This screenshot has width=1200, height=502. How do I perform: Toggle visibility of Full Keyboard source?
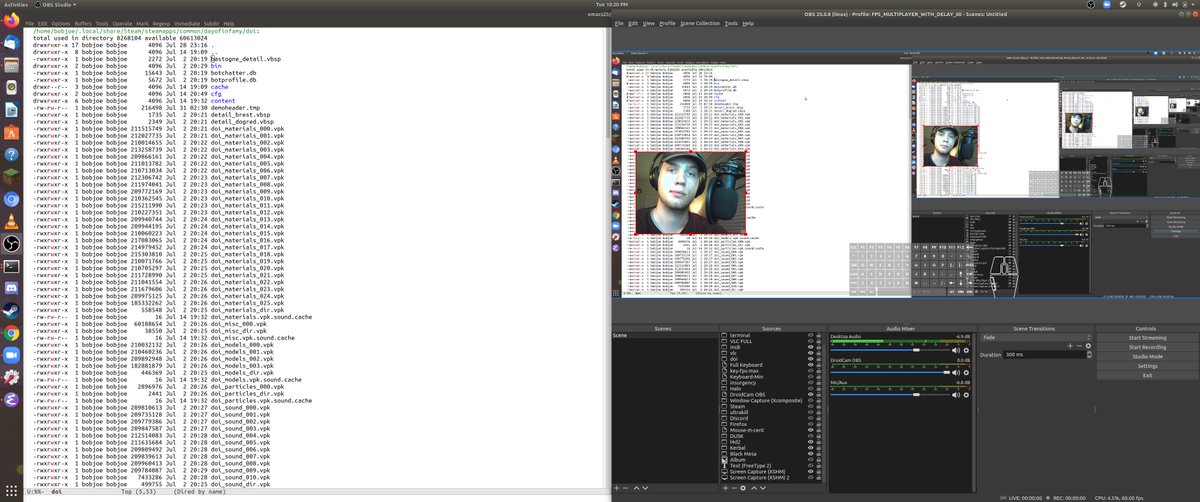click(x=811, y=365)
